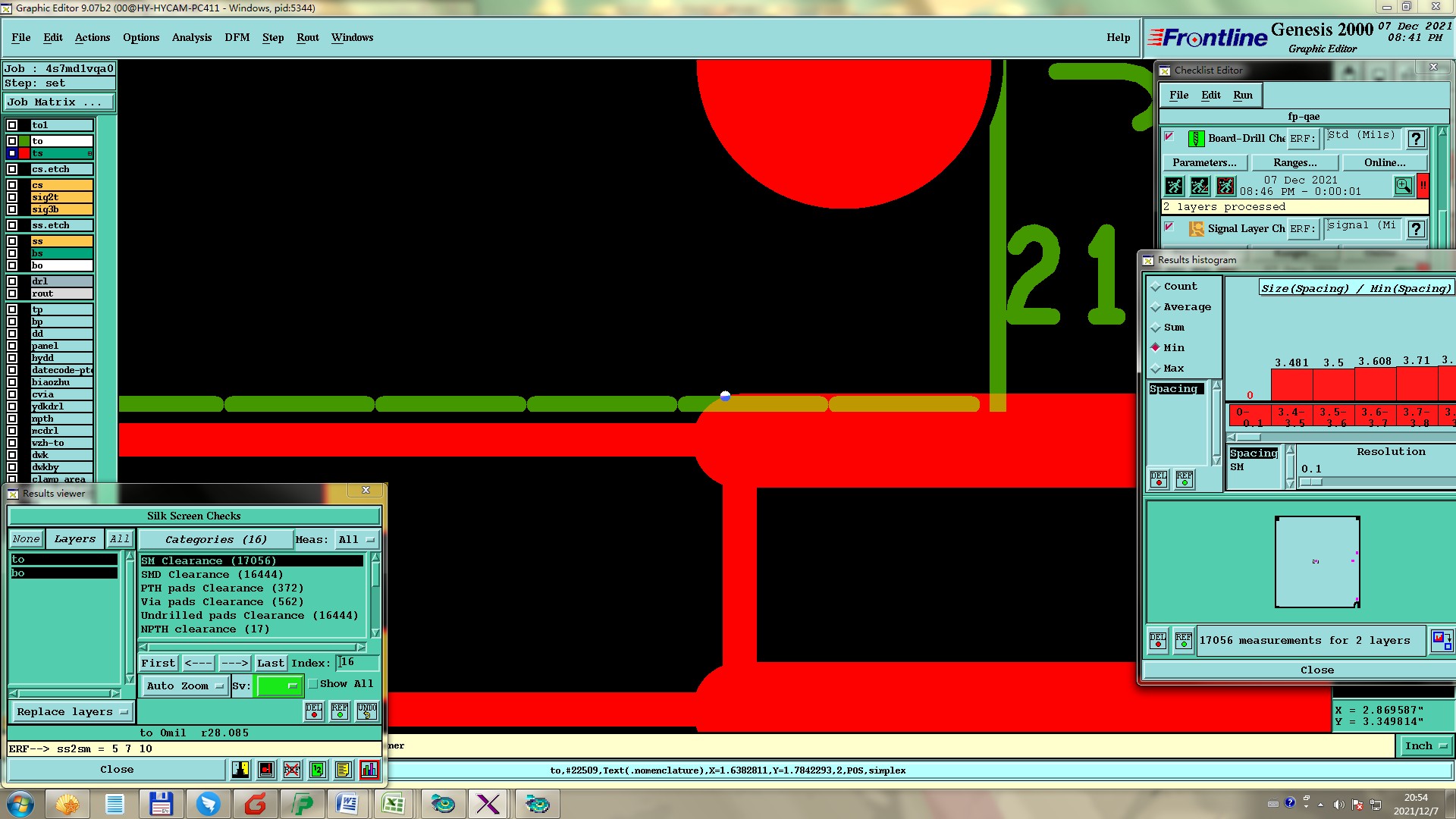Select SMD Clearance (16444) category

pos(212,575)
